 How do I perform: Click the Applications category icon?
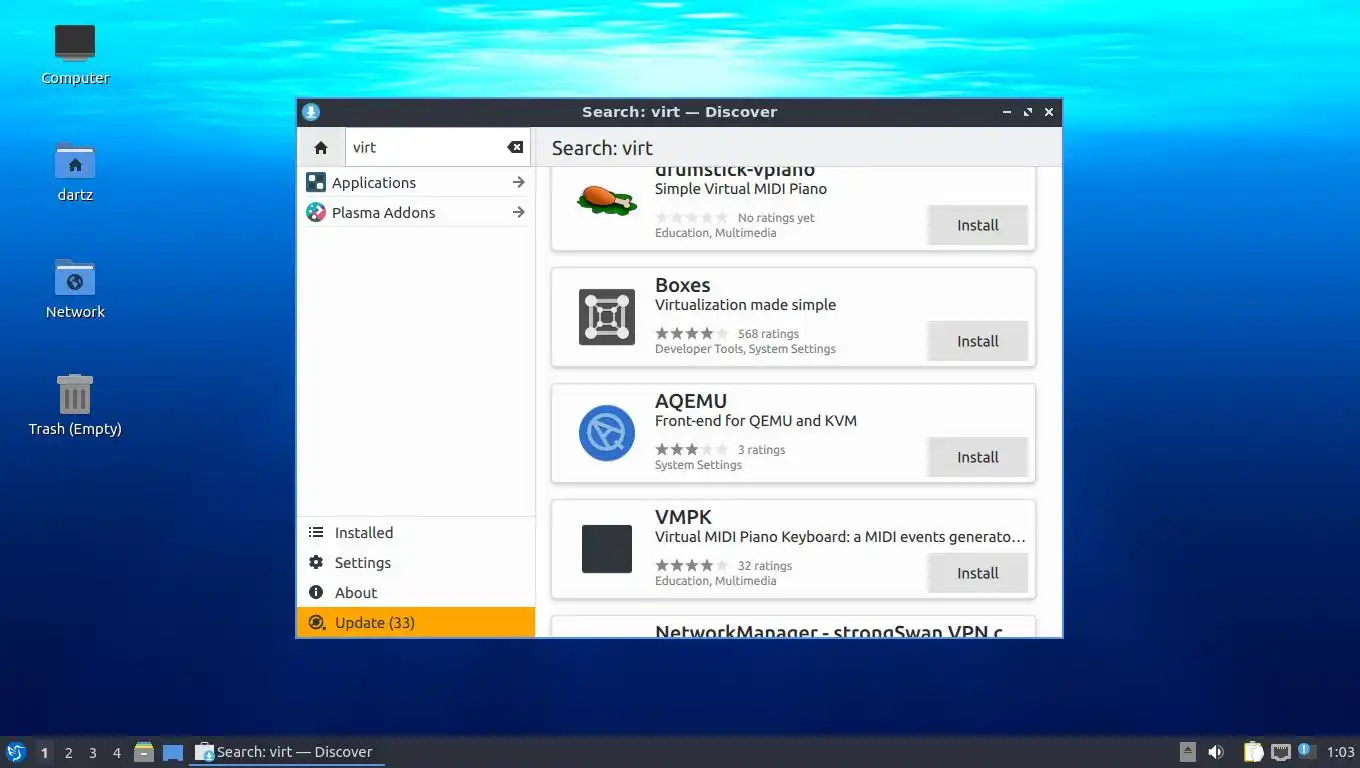(x=316, y=182)
